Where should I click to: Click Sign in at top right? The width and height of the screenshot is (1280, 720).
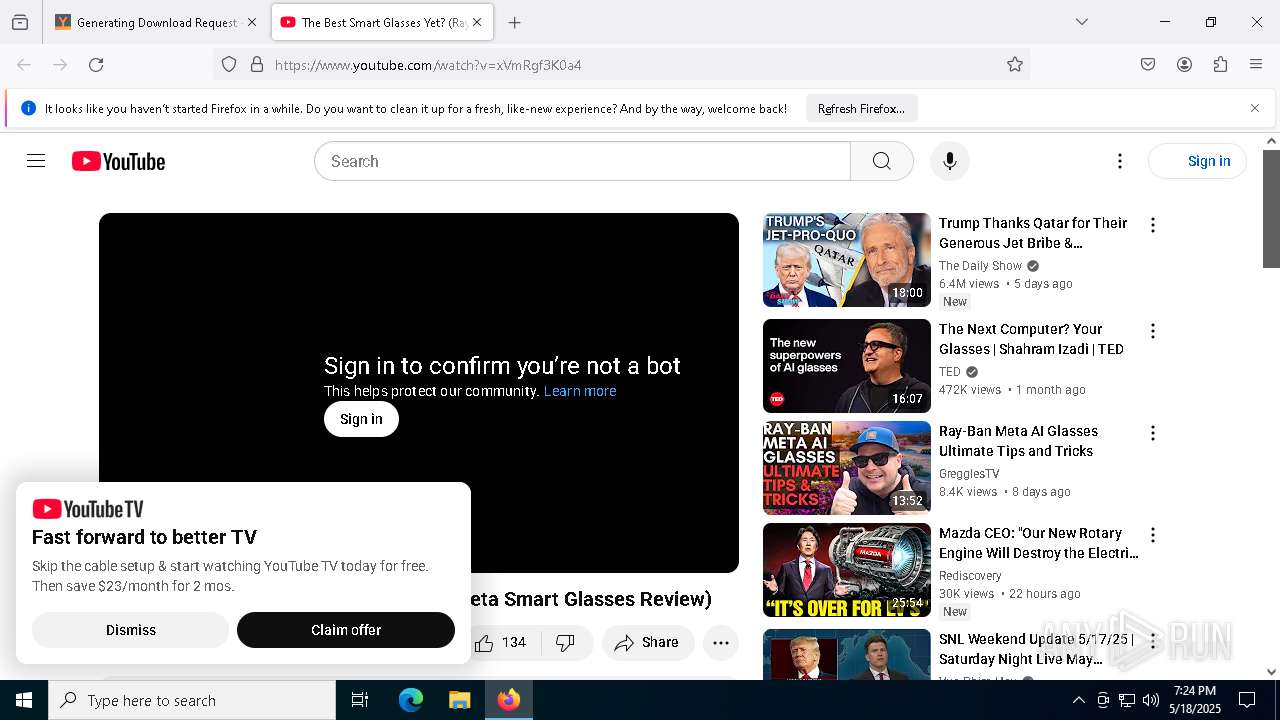(1198, 161)
